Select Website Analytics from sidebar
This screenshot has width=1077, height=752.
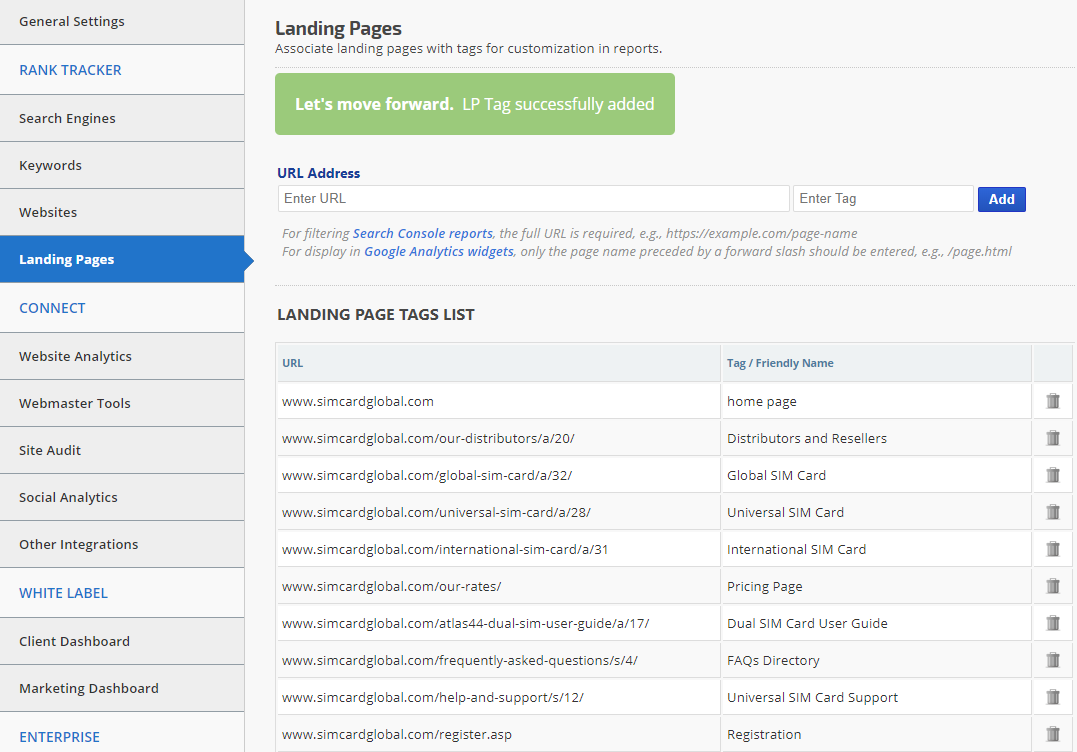pos(75,357)
